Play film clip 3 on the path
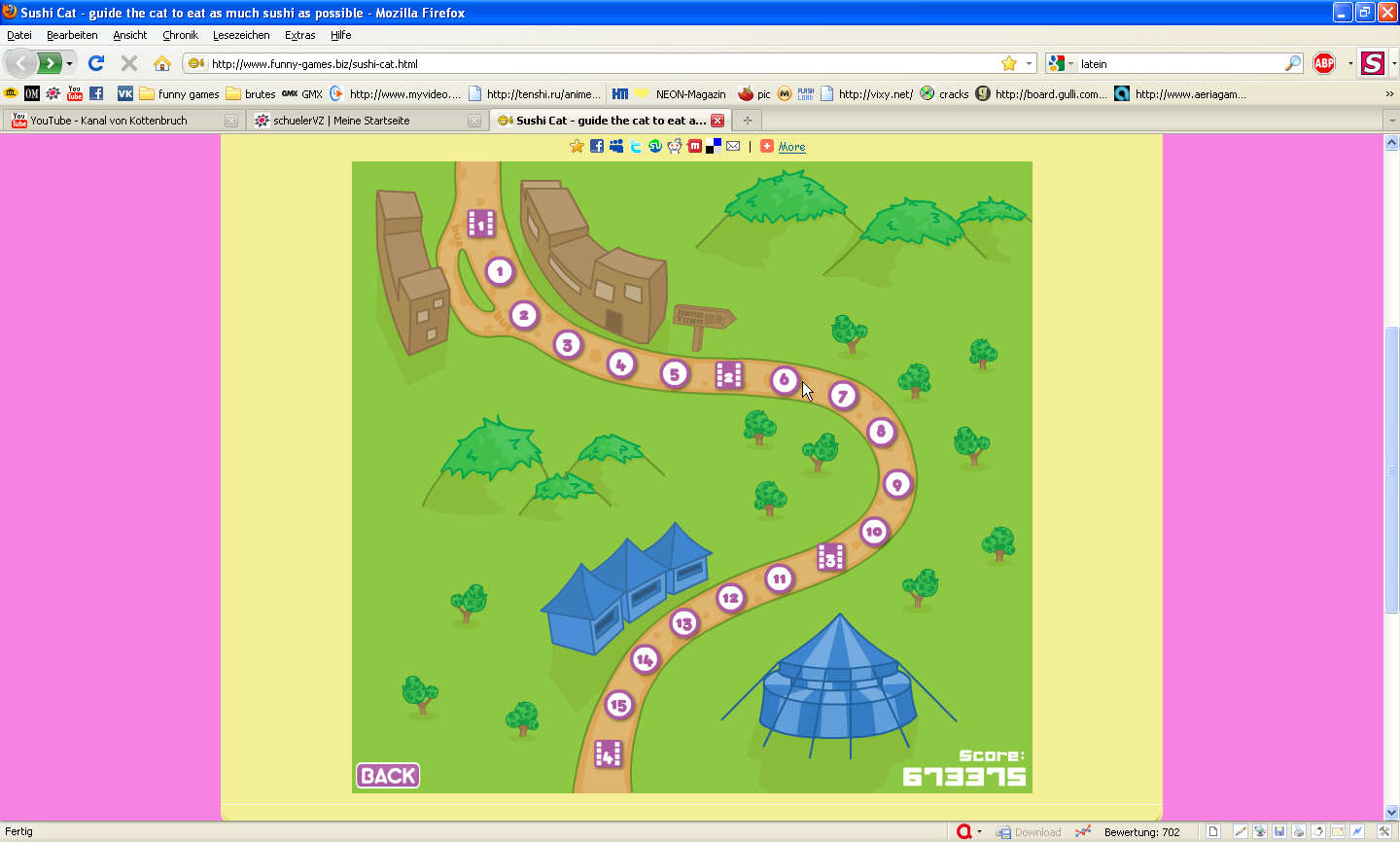This screenshot has height=842, width=1400. click(831, 557)
